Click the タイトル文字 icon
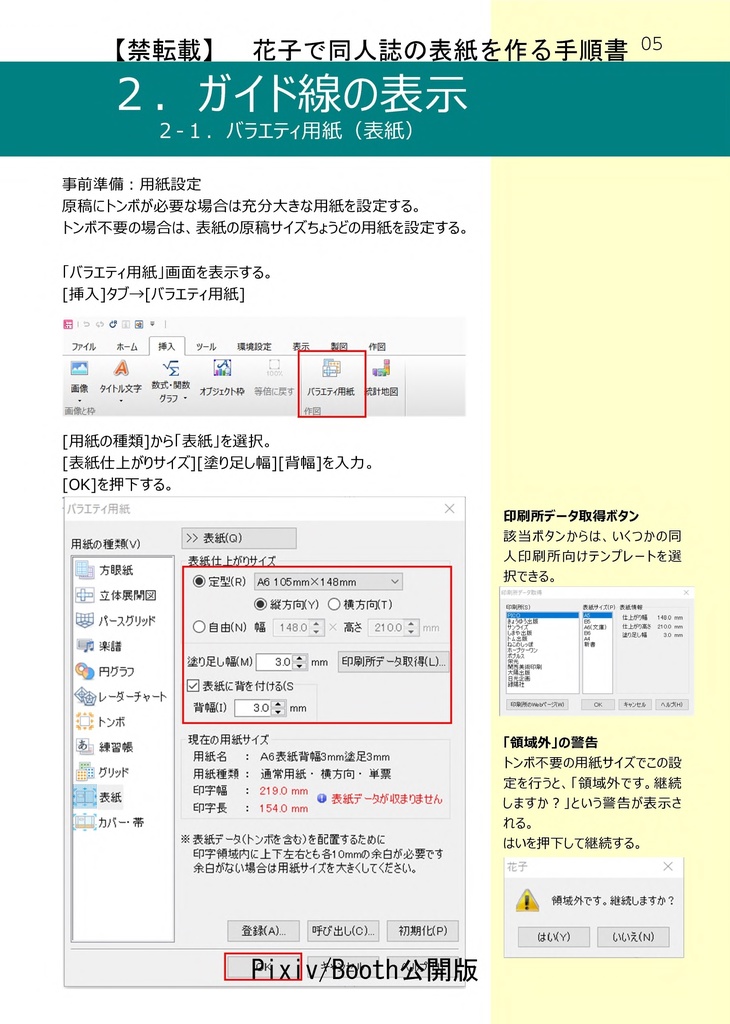The height and width of the screenshot is (1024, 730). (121, 368)
